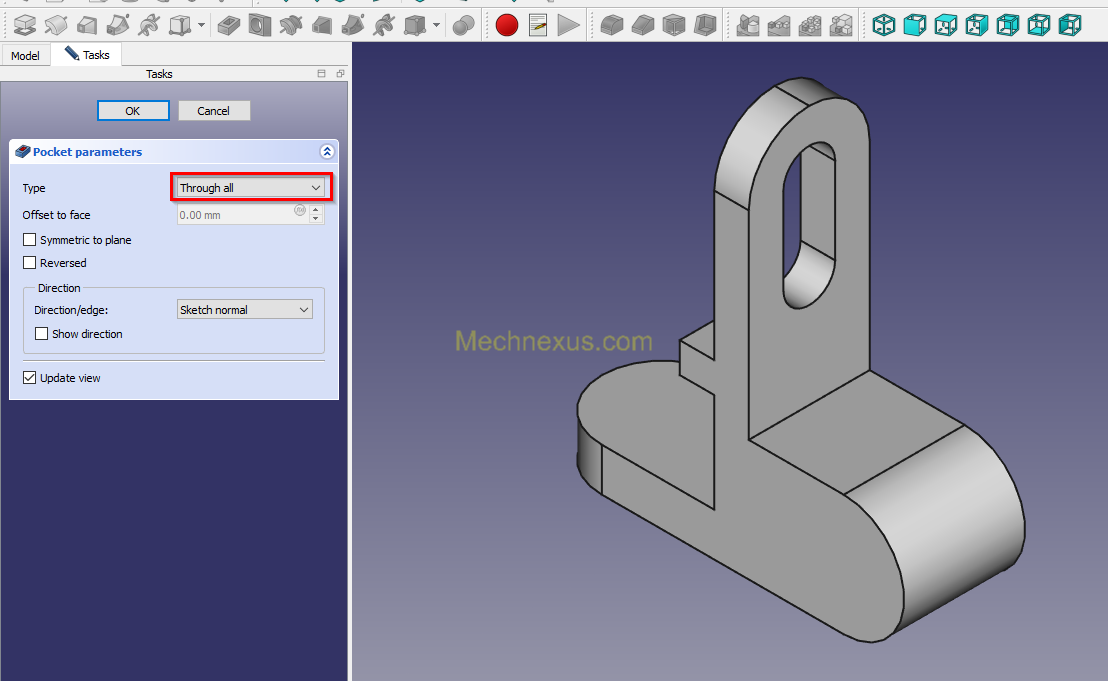
Task: Click the OK button
Action: (133, 111)
